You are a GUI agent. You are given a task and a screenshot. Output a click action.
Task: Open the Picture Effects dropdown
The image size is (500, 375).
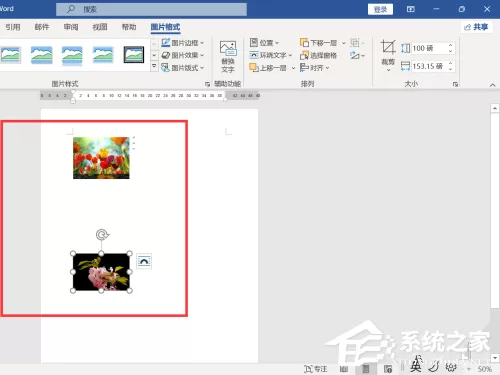coord(182,55)
